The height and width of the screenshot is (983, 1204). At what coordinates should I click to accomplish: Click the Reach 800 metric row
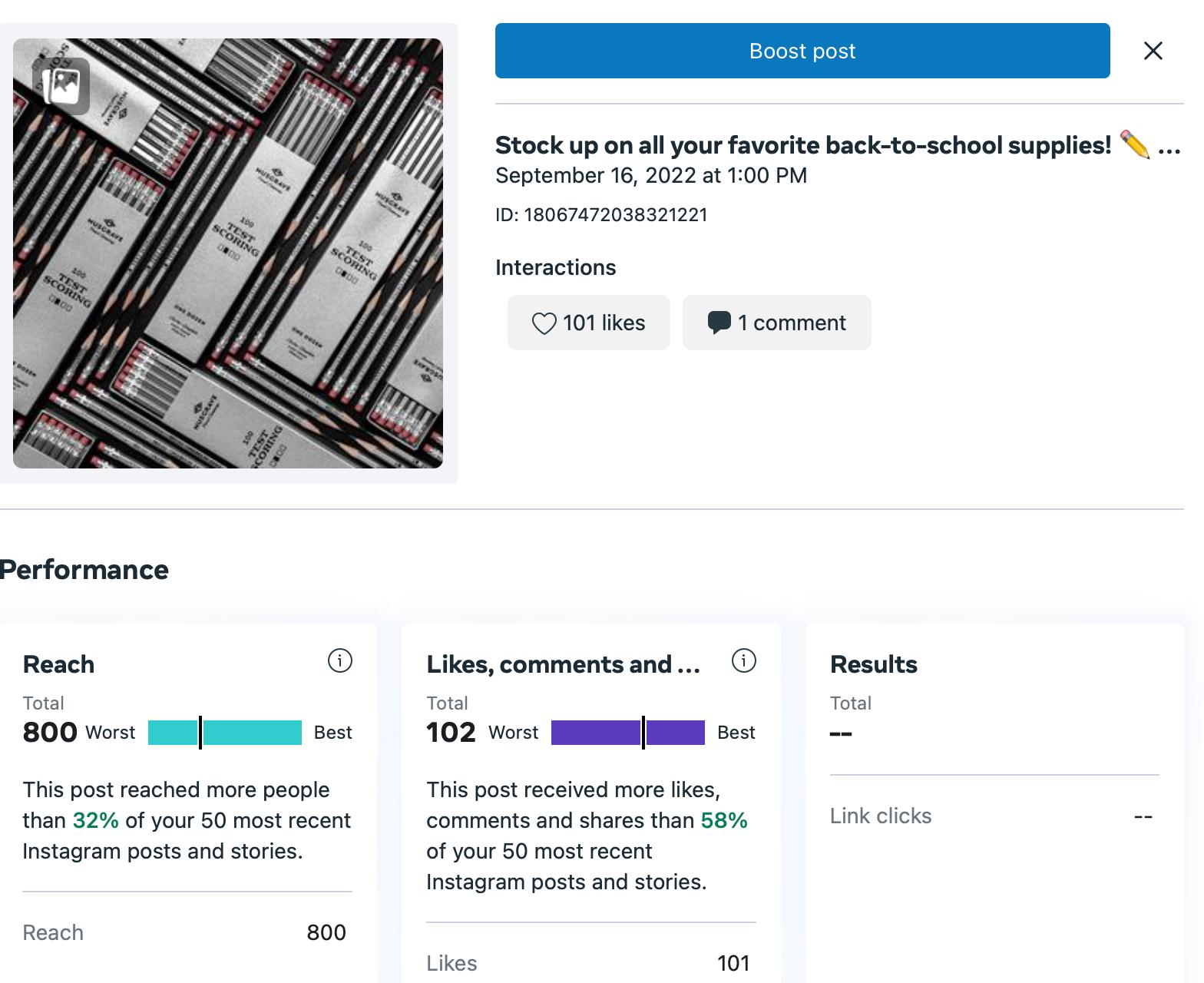point(186,932)
